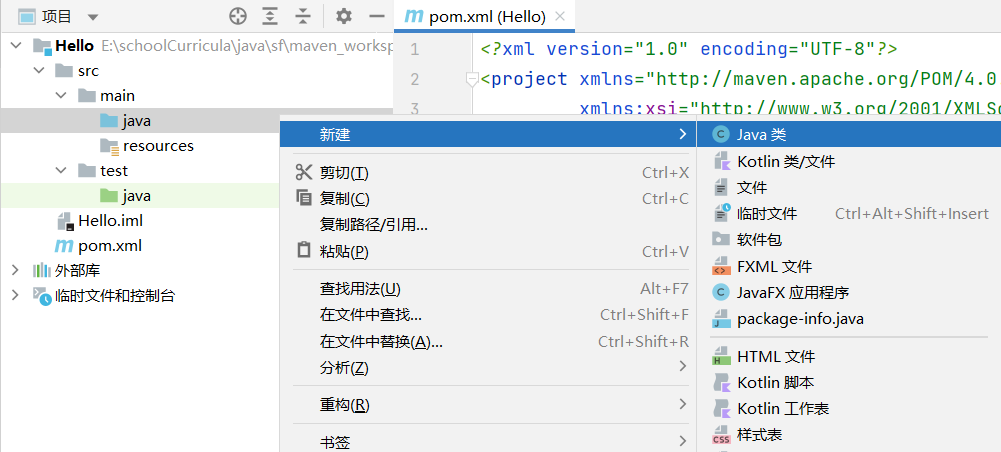1001x452 pixels.
Task: Choose 粘贴(P) from the context menu
Action: 488,252
